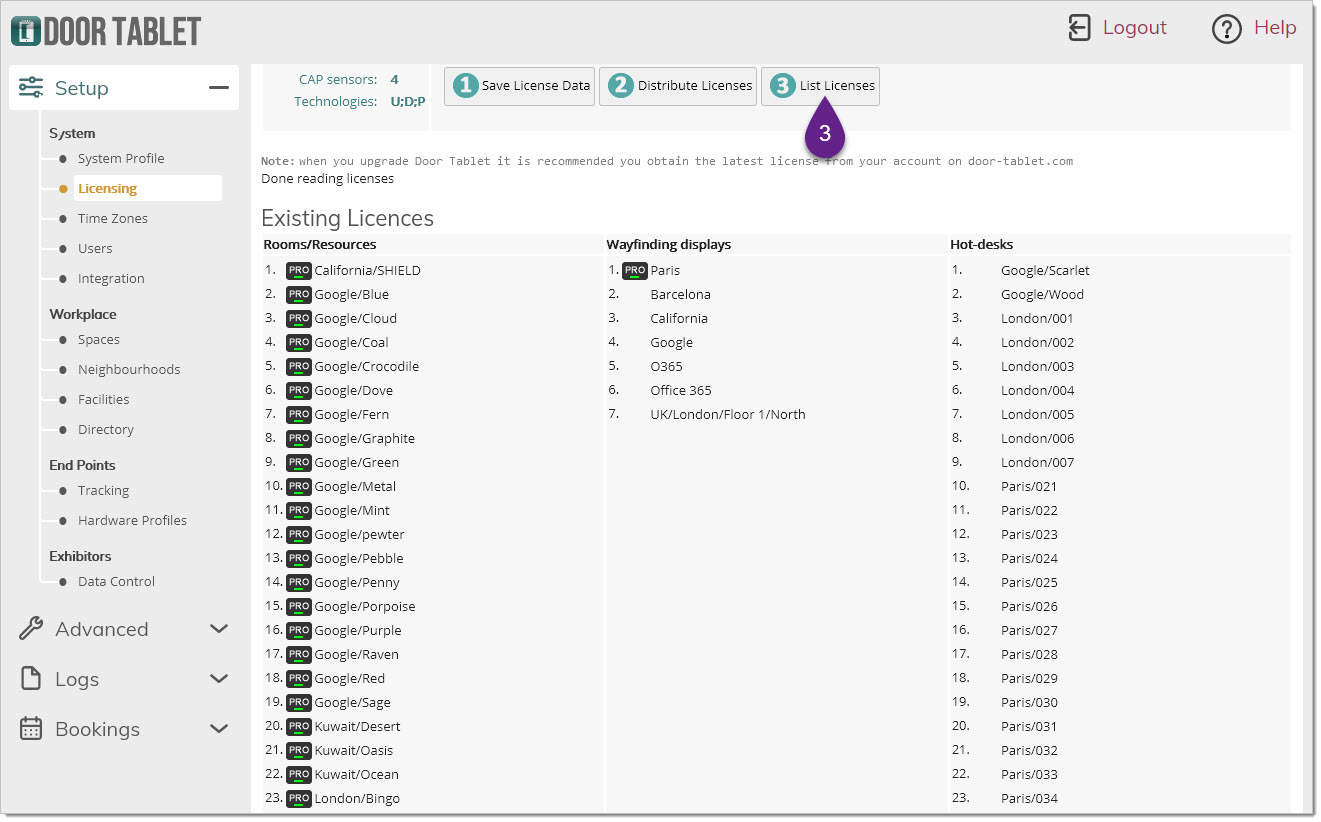Expand the Bookings section chevron
The height and width of the screenshot is (822, 1321).
218,729
